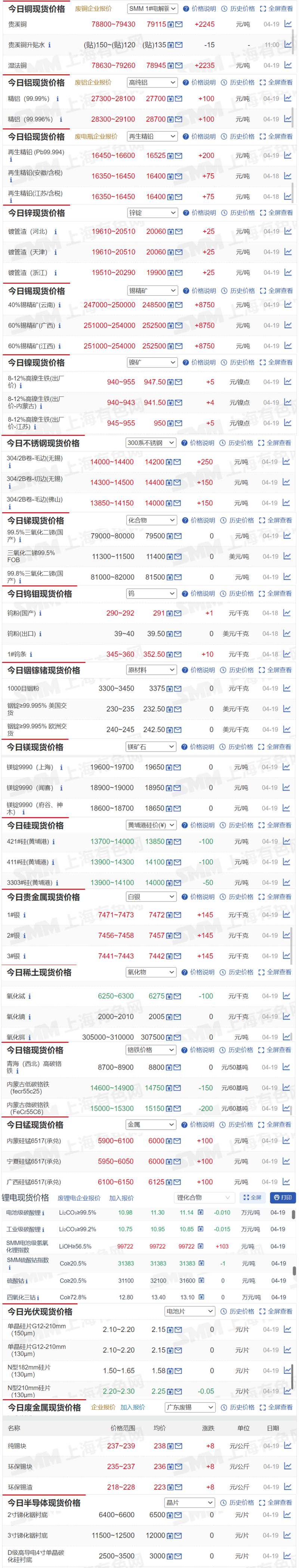Open 废电瓶企业报价 link in lead header

coord(96,136)
